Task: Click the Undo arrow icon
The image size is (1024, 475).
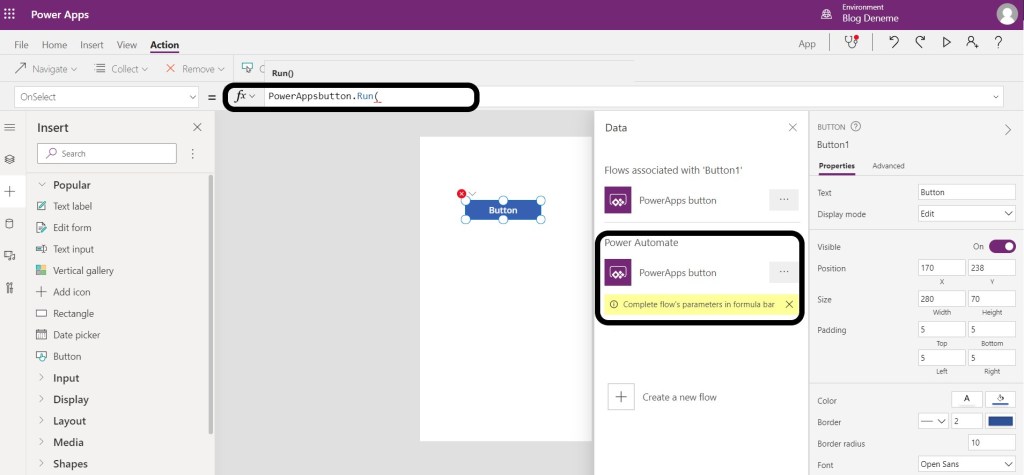Action: pyautogui.click(x=893, y=42)
